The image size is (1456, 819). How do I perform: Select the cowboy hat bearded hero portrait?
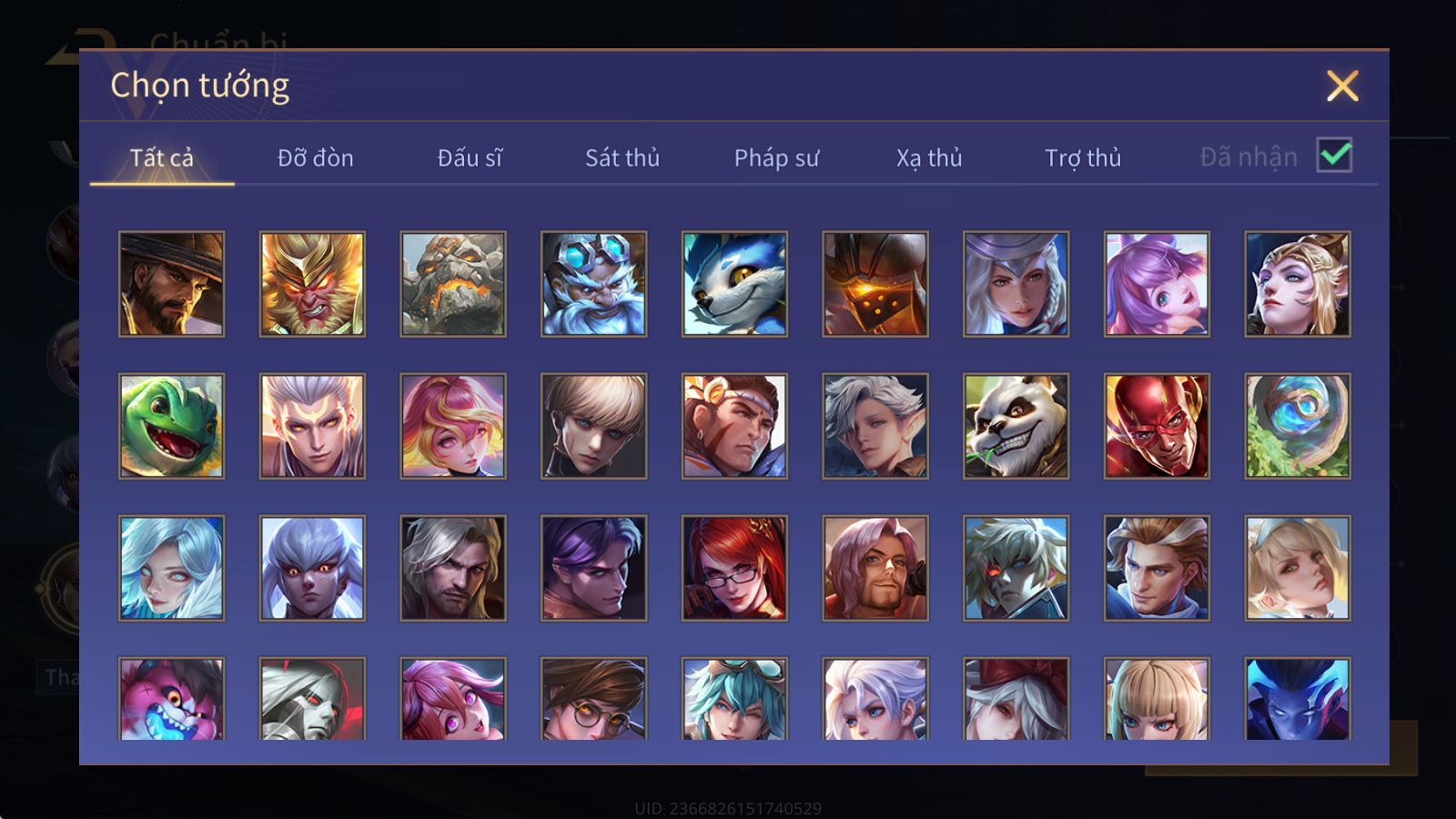171,284
